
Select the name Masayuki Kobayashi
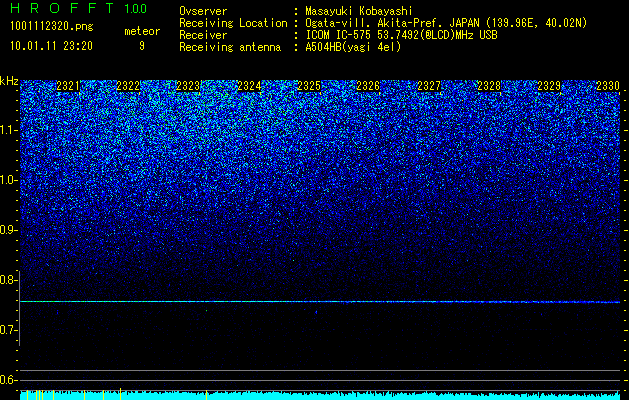359,12
